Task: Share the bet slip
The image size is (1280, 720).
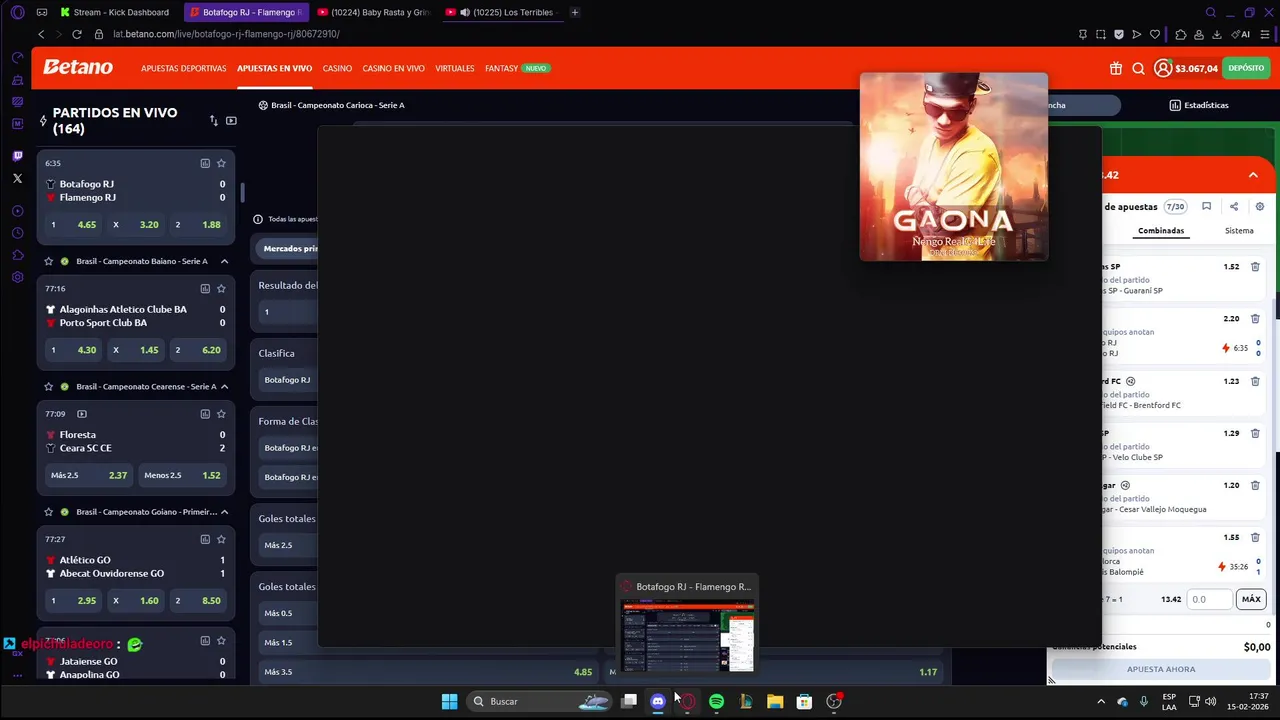Action: 1234,206
